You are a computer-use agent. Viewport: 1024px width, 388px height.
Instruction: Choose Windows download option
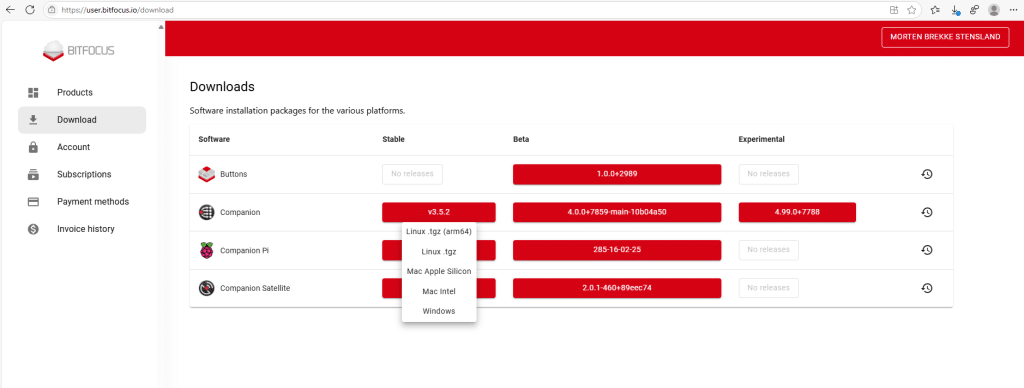point(439,311)
